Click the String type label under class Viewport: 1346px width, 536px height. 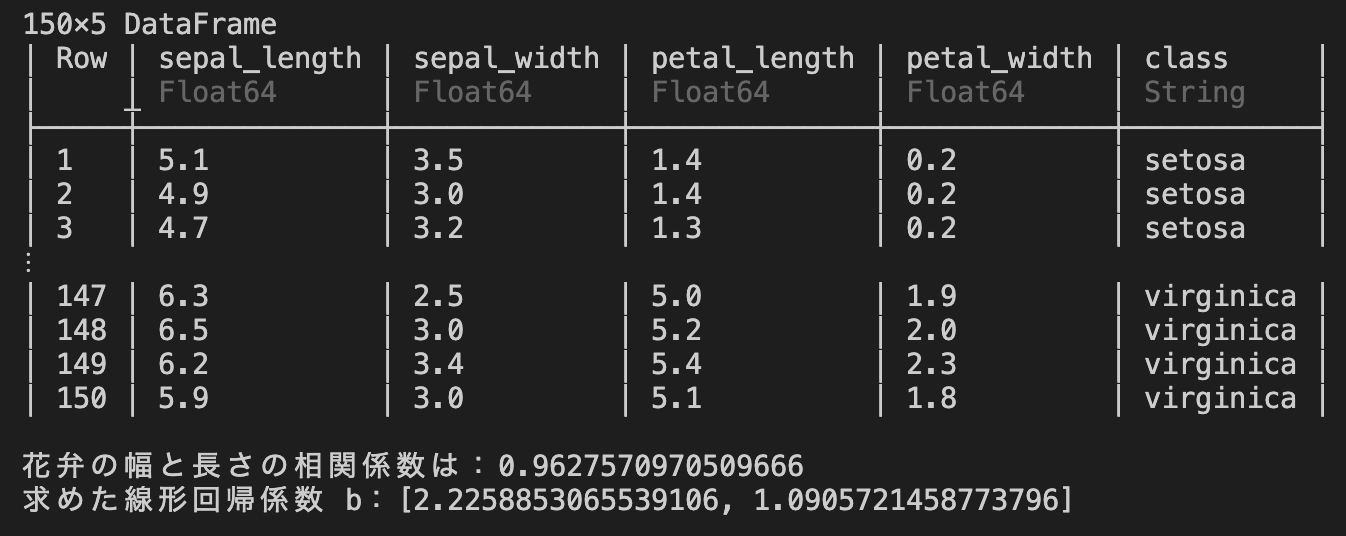1195,93
